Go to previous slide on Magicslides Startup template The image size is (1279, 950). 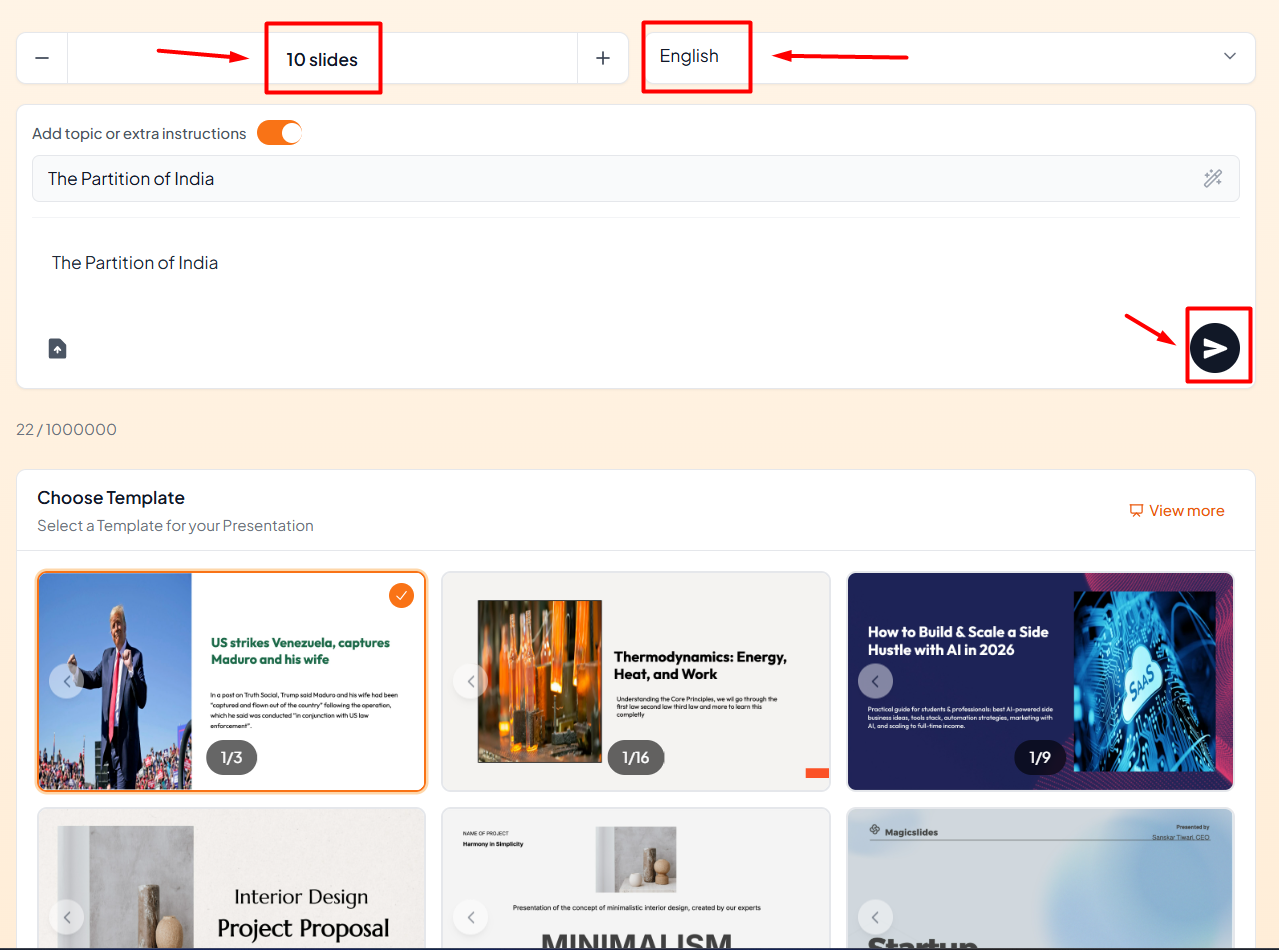pyautogui.click(x=875, y=917)
